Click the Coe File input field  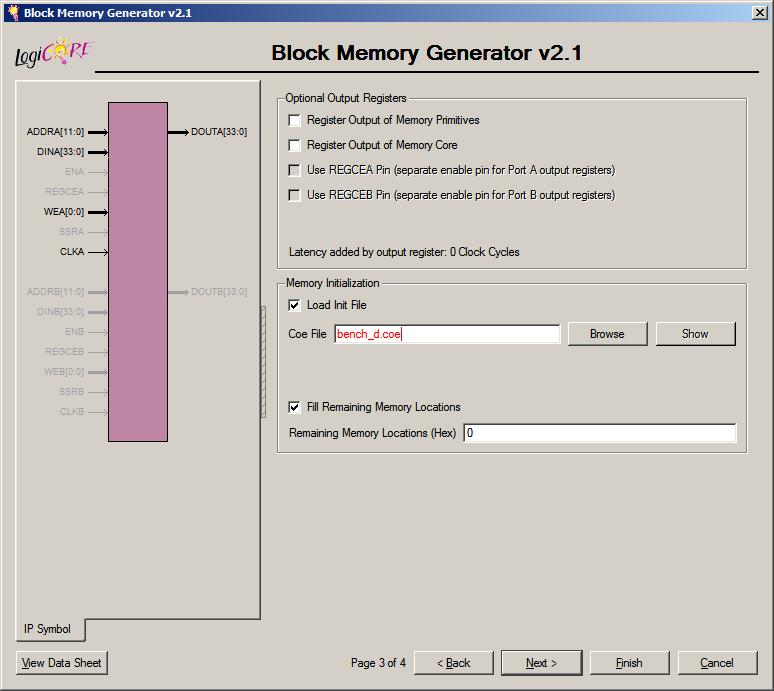coord(447,334)
